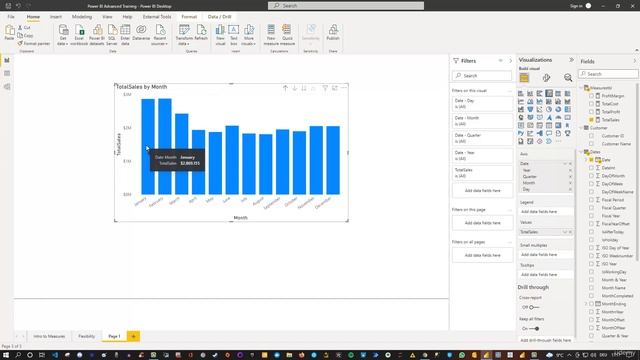Check the DayOfMonth field
640x360 pixels.
tap(591, 176)
